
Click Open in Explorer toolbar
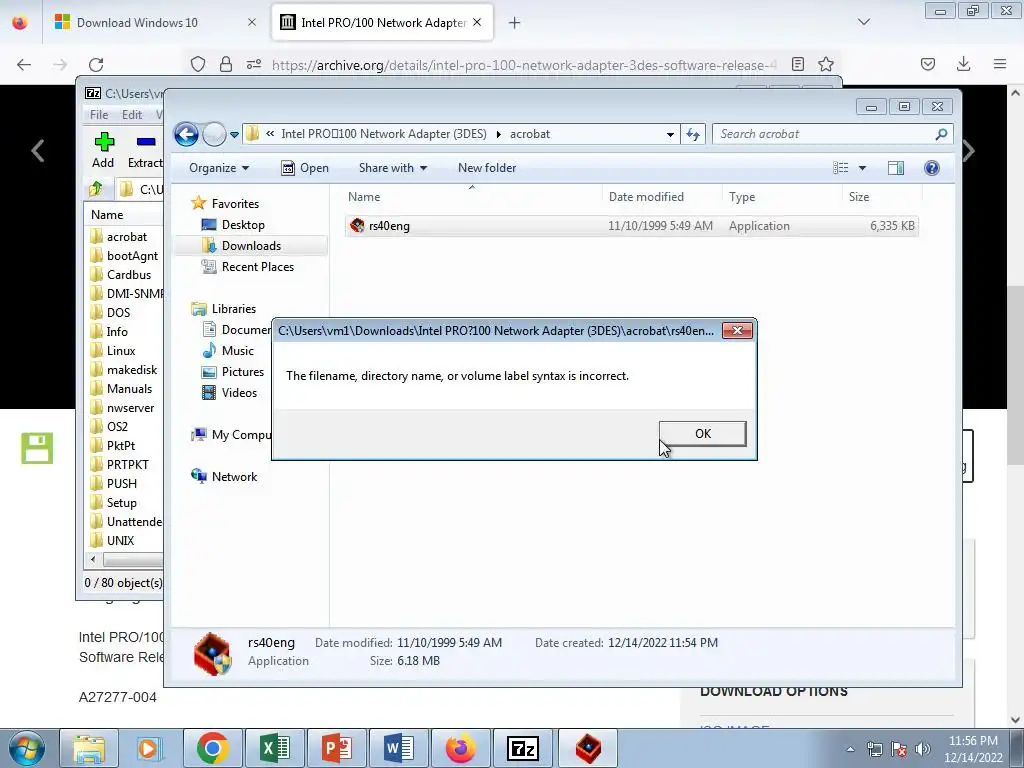coord(305,168)
